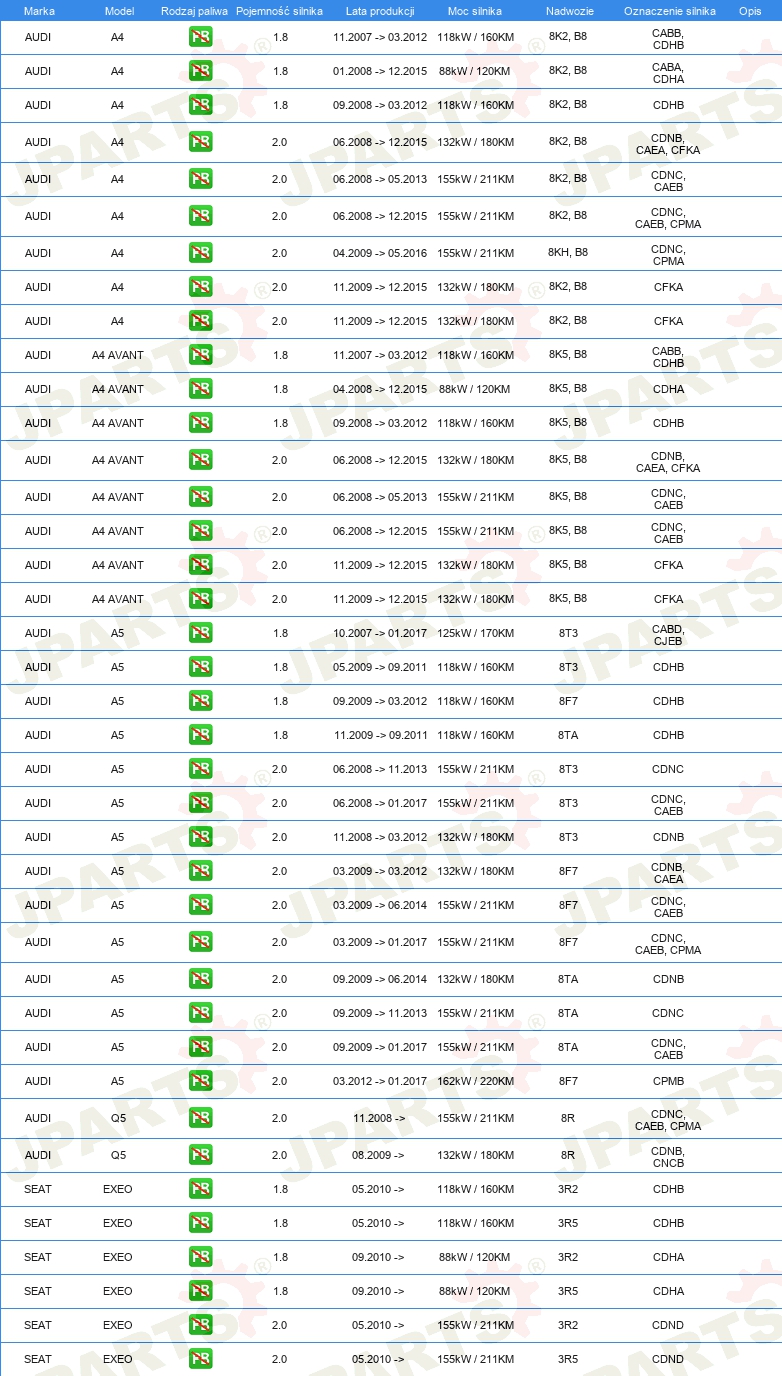782x1376 pixels.
Task: Select the '03.2012 -> 01.2017' production years cell
Action: click(x=380, y=1081)
